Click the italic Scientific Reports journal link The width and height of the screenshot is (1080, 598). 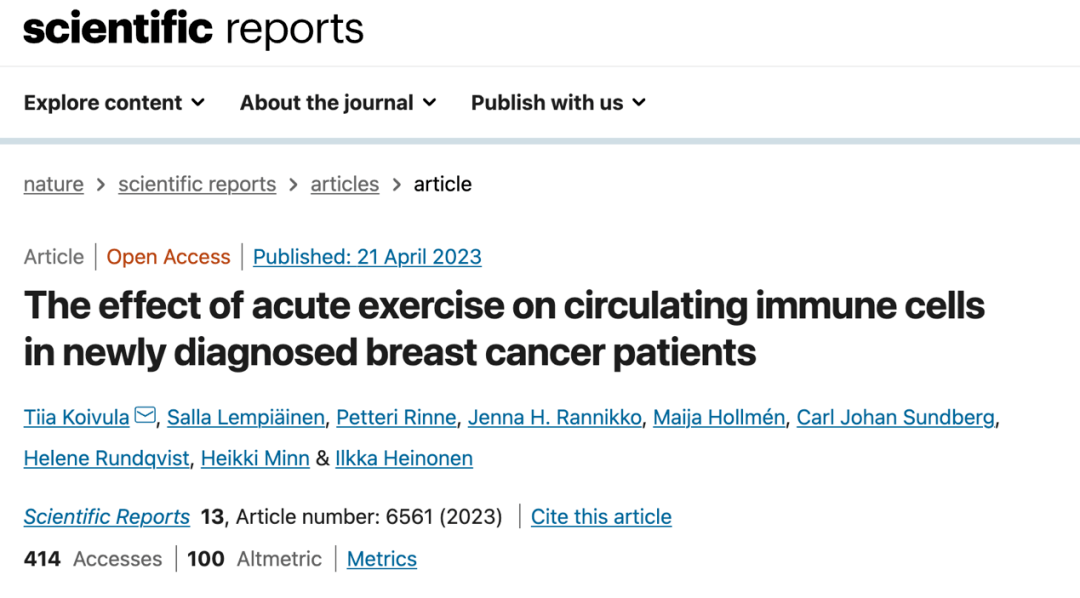(107, 517)
